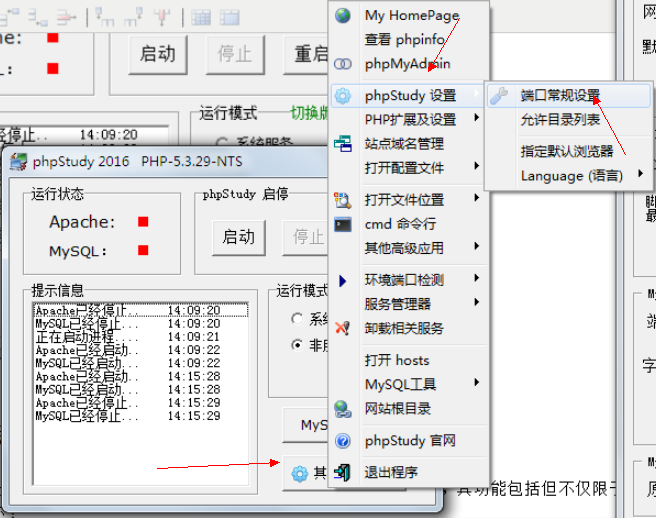Image resolution: width=656 pixels, height=518 pixels.
Task: Click the gear icon on 其他选项 button
Action: (x=300, y=474)
